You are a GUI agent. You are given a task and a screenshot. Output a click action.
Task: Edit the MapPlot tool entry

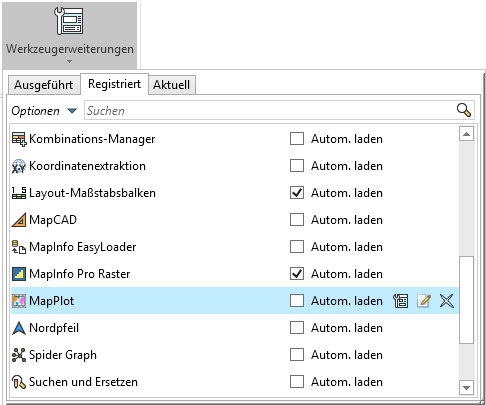point(424,301)
